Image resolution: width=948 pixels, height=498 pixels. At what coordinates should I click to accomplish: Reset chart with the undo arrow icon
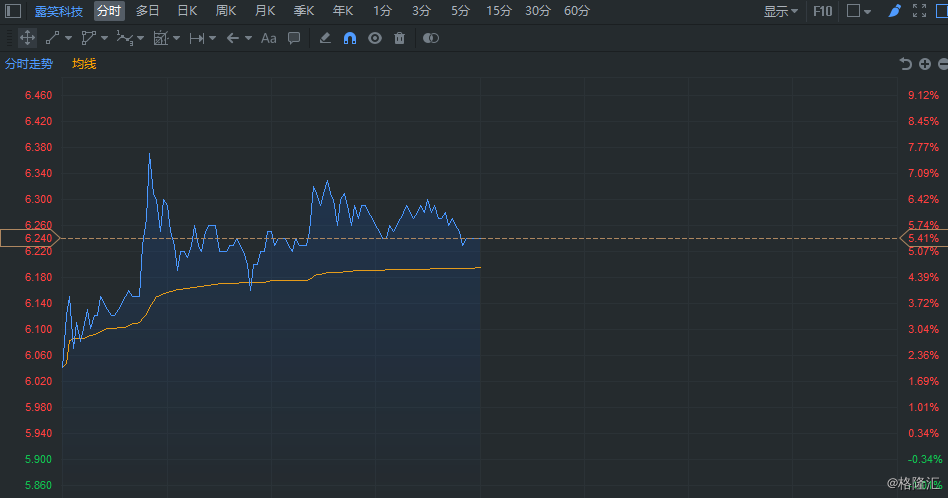pyautogui.click(x=905, y=63)
